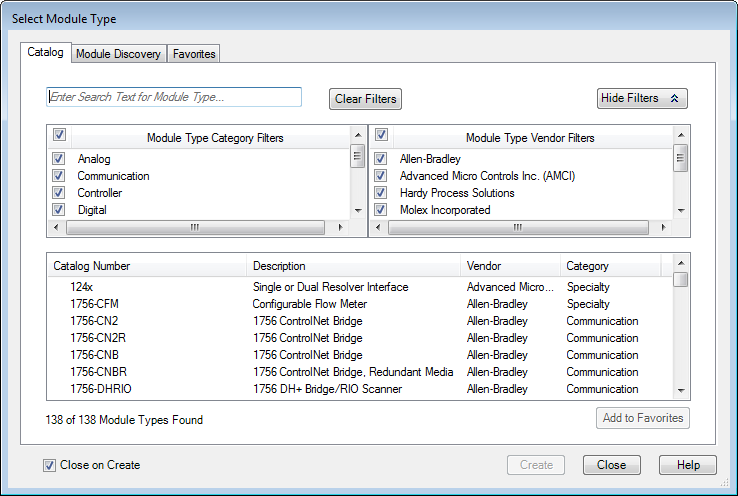Click the module type search text field

click(174, 97)
